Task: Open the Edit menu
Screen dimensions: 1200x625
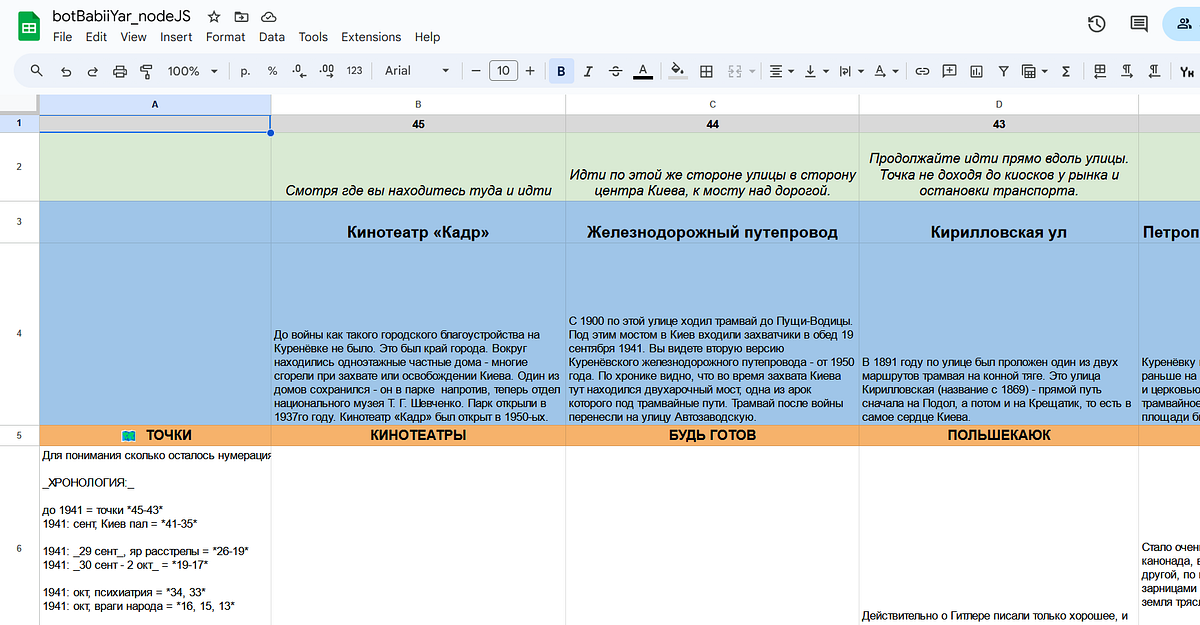Action: click(96, 37)
